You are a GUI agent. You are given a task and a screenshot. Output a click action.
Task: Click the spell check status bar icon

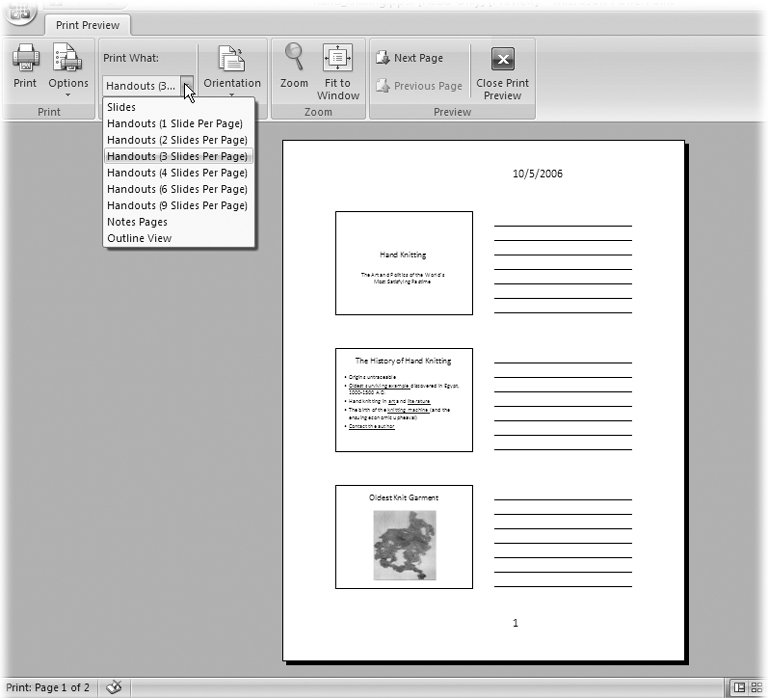(114, 687)
